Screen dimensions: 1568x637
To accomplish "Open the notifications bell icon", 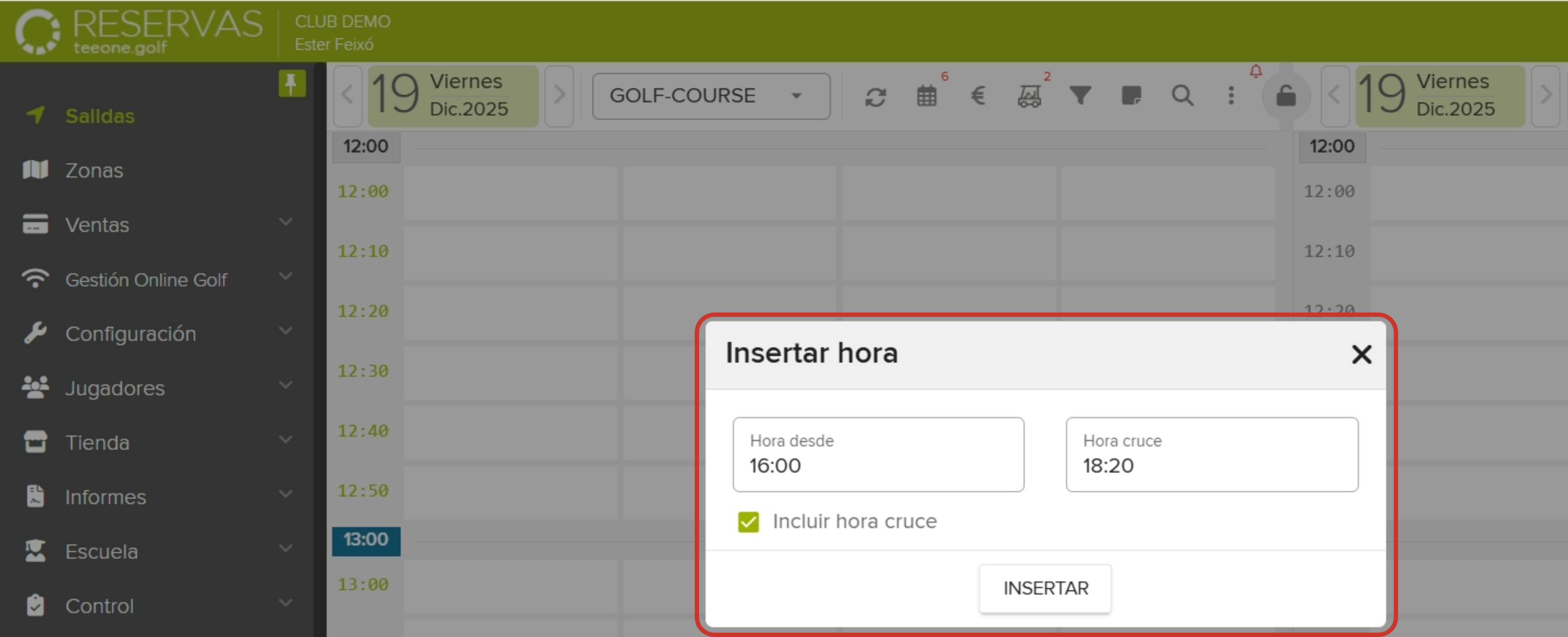I will coord(1254,71).
